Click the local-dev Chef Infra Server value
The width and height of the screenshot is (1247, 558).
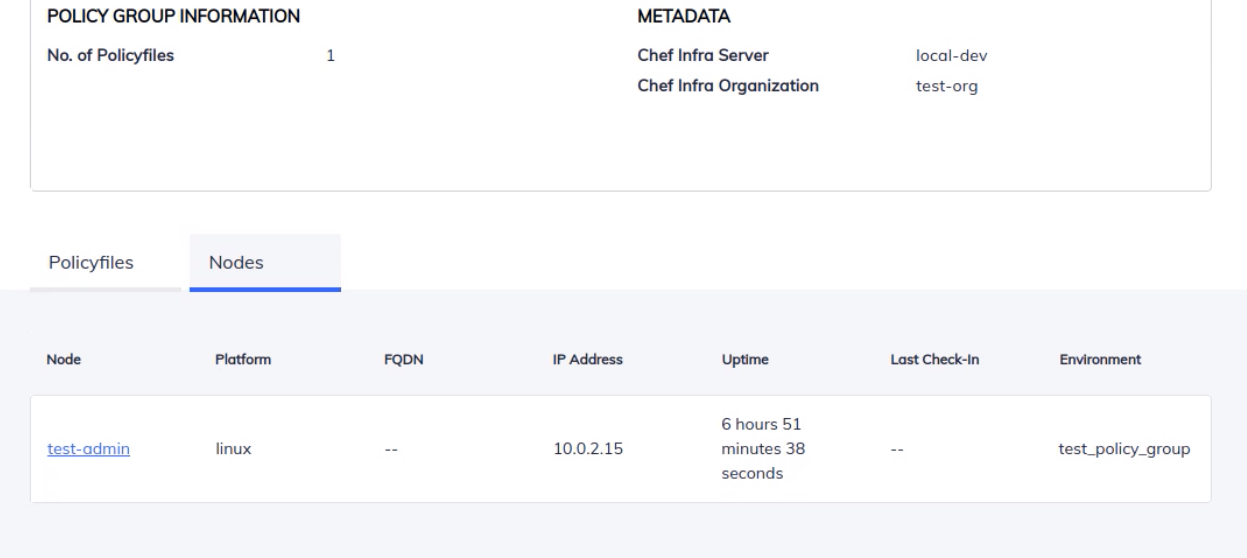(x=944, y=56)
